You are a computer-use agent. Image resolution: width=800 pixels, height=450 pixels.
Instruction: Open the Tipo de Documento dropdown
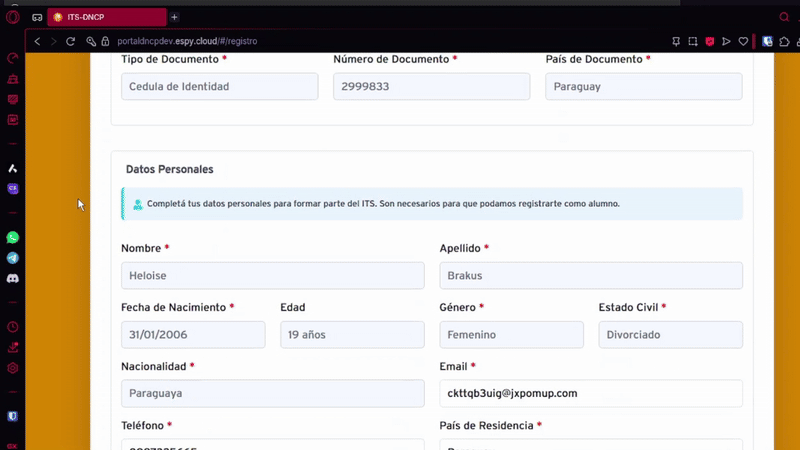point(219,87)
